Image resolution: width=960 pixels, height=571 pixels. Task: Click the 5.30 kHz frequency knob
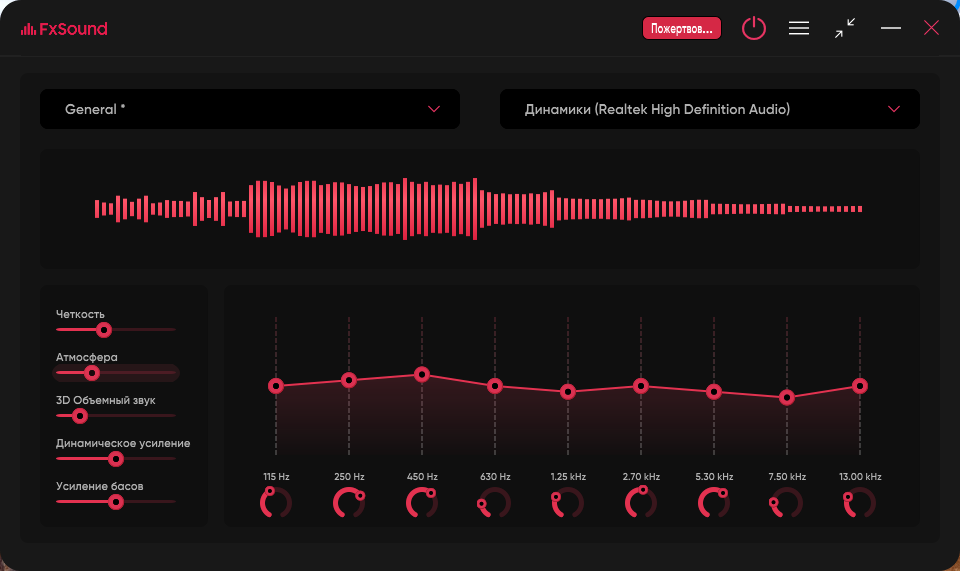tap(714, 502)
